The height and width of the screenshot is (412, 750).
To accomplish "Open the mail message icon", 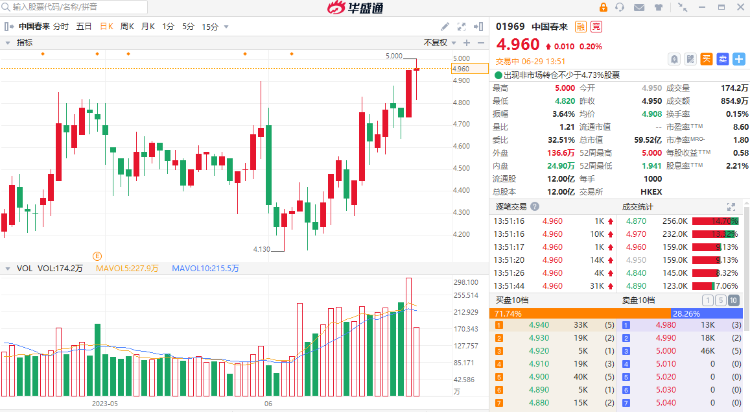I will (x=639, y=7).
